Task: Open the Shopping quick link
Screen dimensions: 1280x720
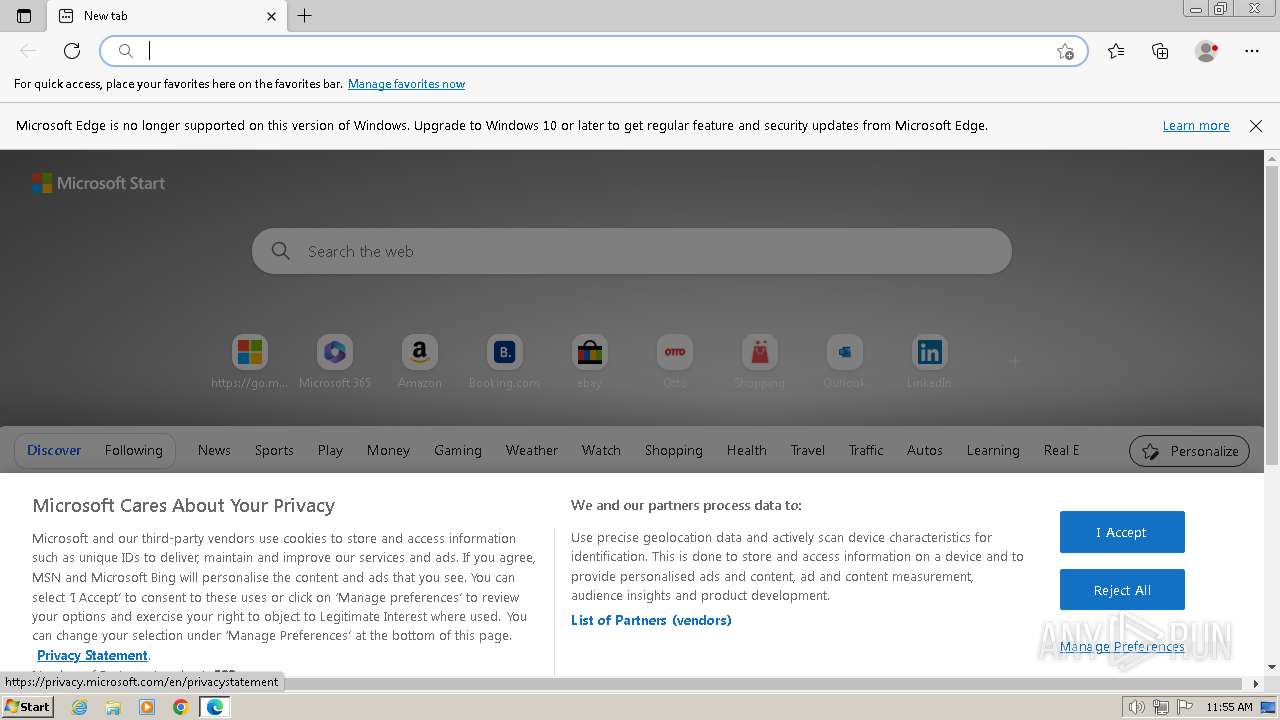Action: coord(759,362)
